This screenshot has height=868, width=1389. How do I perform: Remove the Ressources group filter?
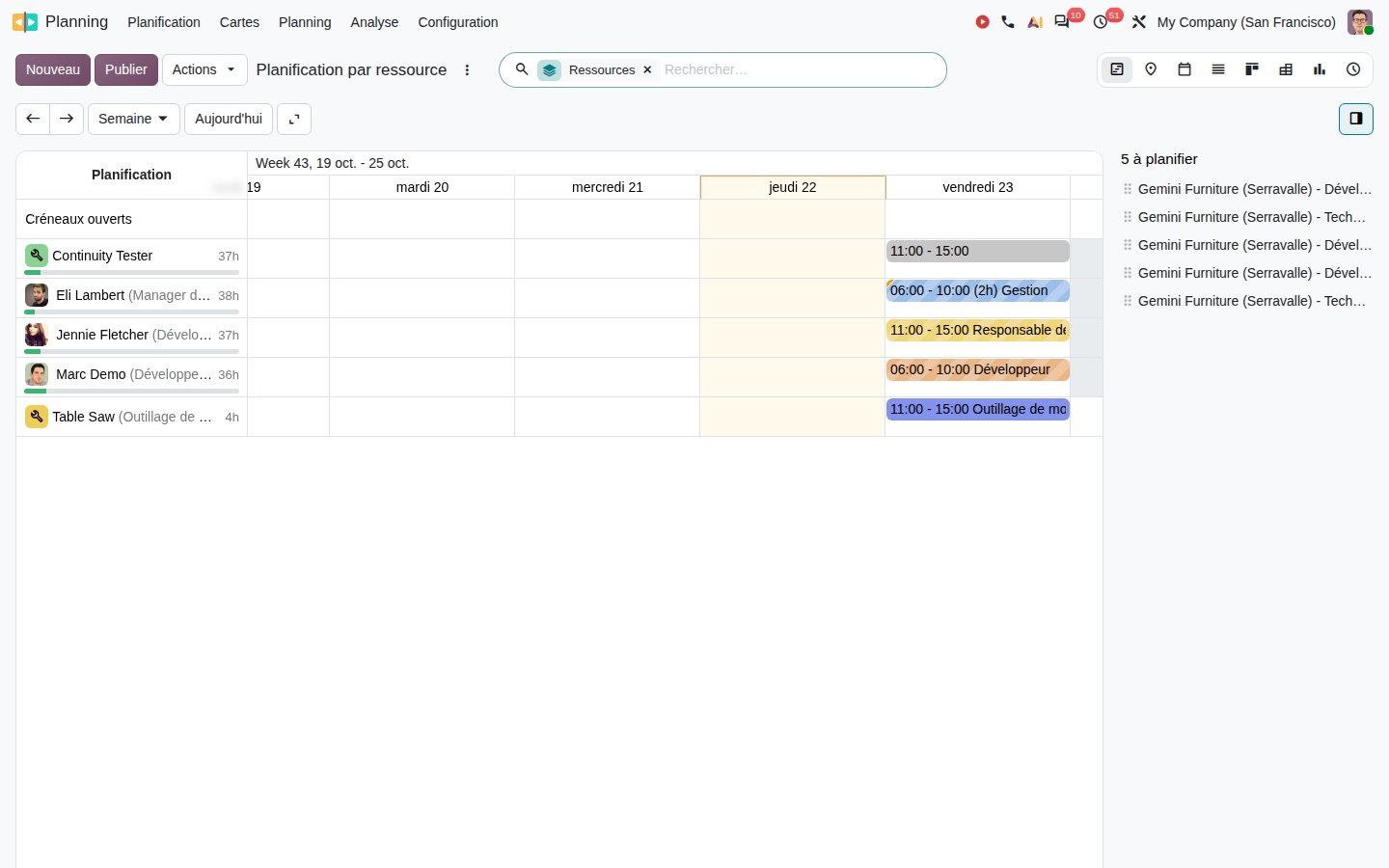point(647,70)
